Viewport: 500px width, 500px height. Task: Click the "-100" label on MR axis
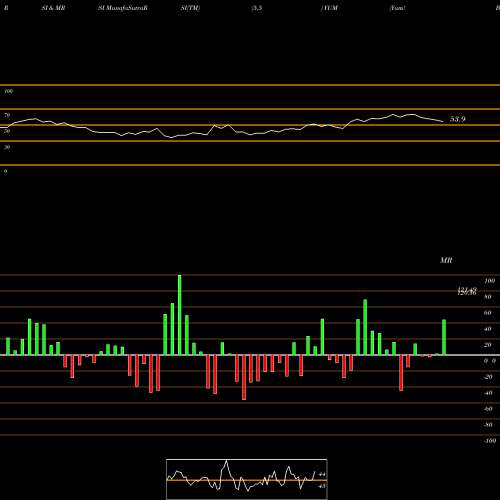(x=489, y=441)
